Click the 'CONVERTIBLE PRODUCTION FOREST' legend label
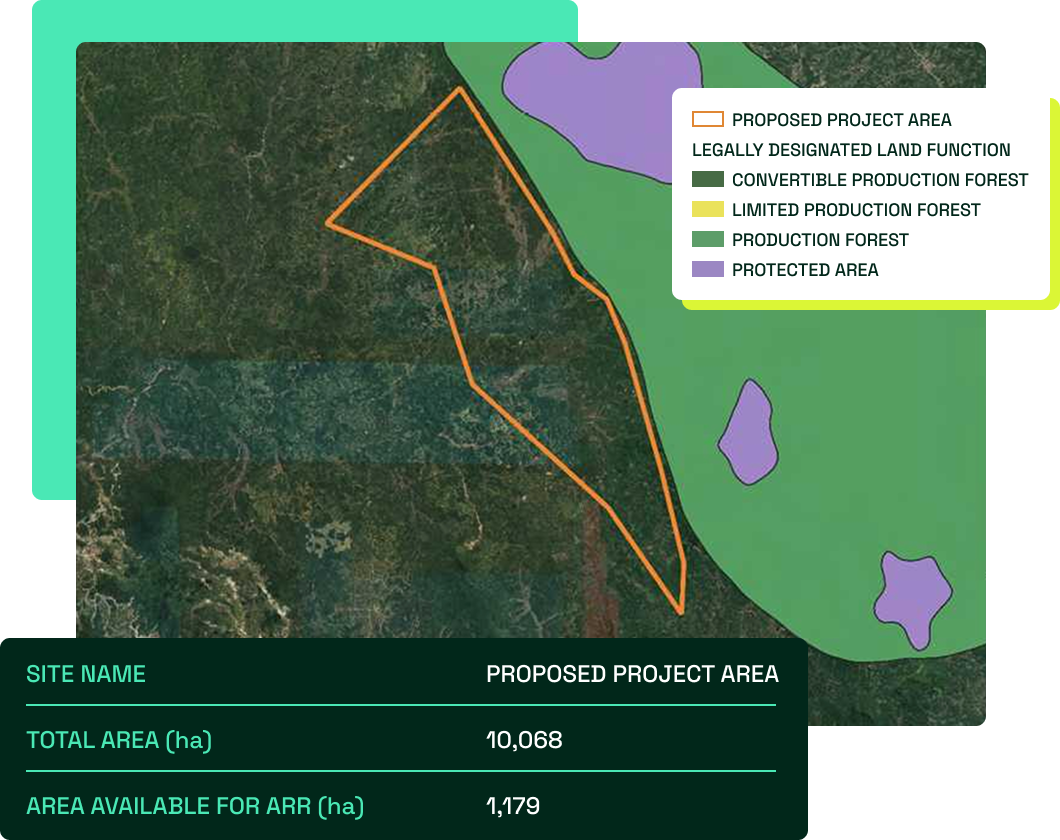 click(880, 180)
